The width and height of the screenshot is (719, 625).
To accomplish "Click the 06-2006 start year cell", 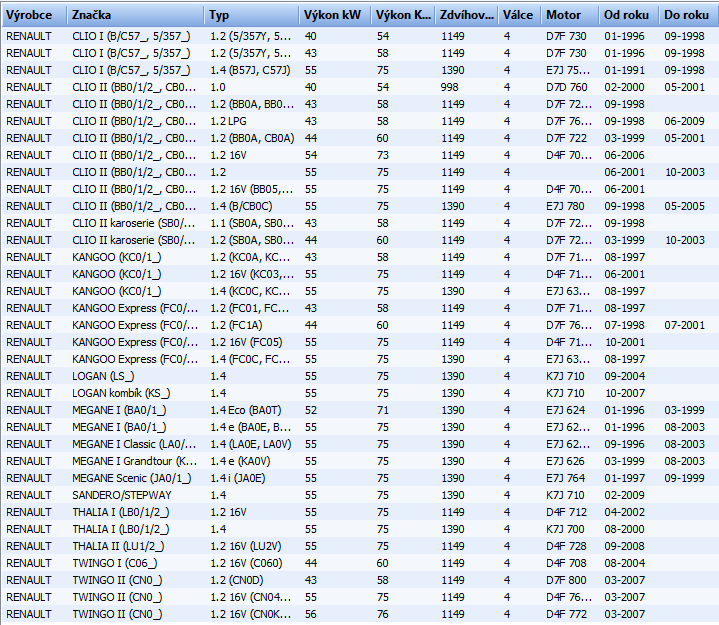I will 625,155.
